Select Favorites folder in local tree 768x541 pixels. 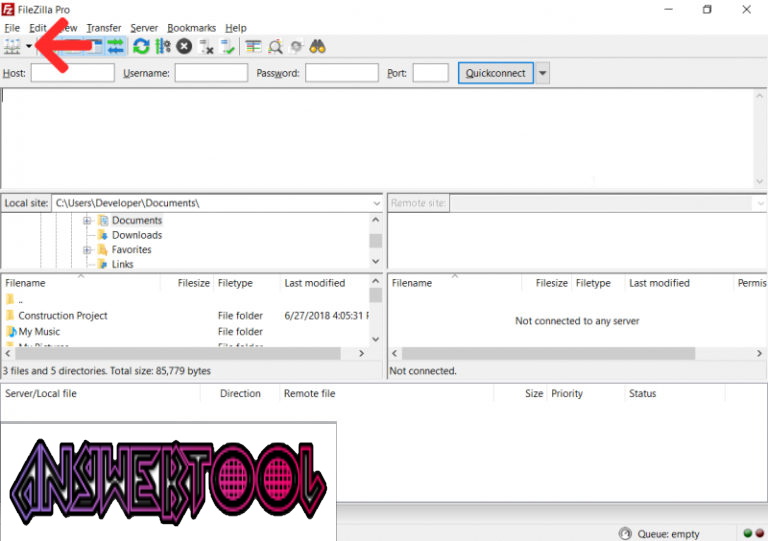coord(131,250)
